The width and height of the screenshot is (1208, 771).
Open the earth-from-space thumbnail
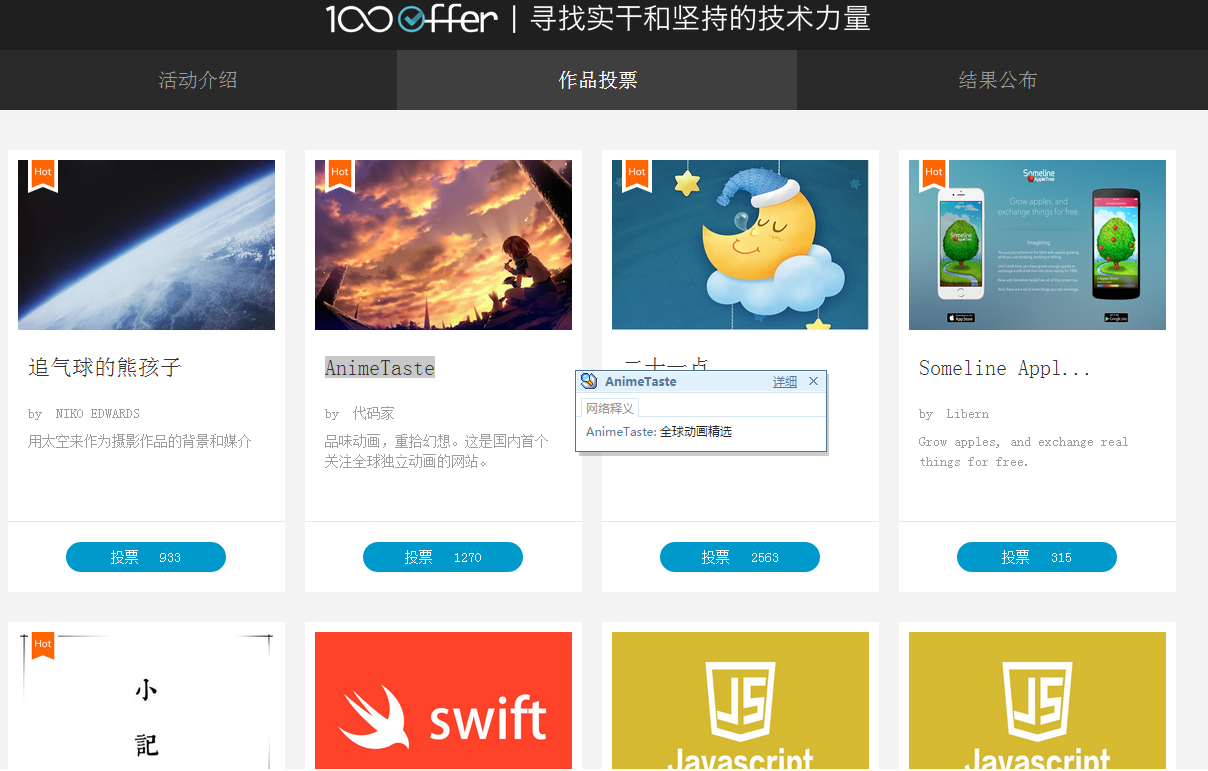click(146, 245)
